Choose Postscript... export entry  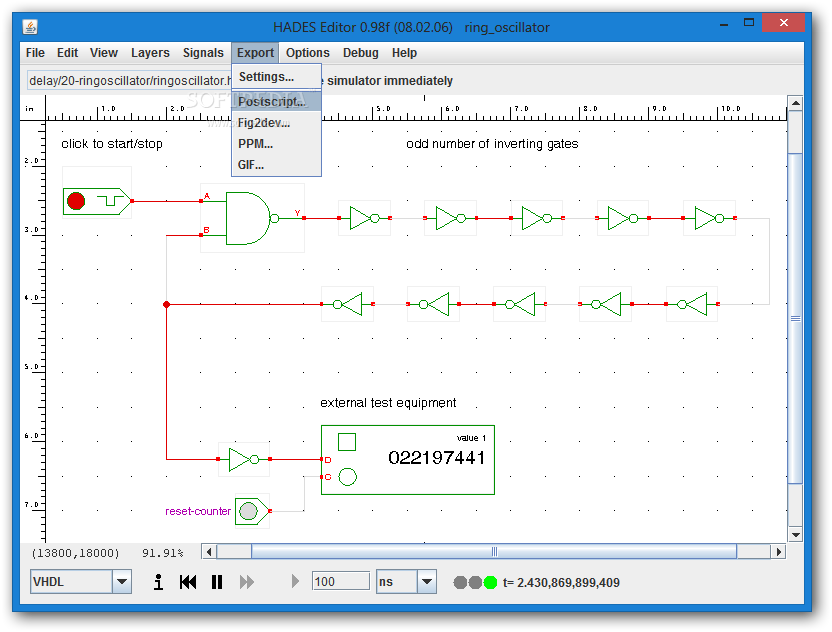[x=276, y=101]
